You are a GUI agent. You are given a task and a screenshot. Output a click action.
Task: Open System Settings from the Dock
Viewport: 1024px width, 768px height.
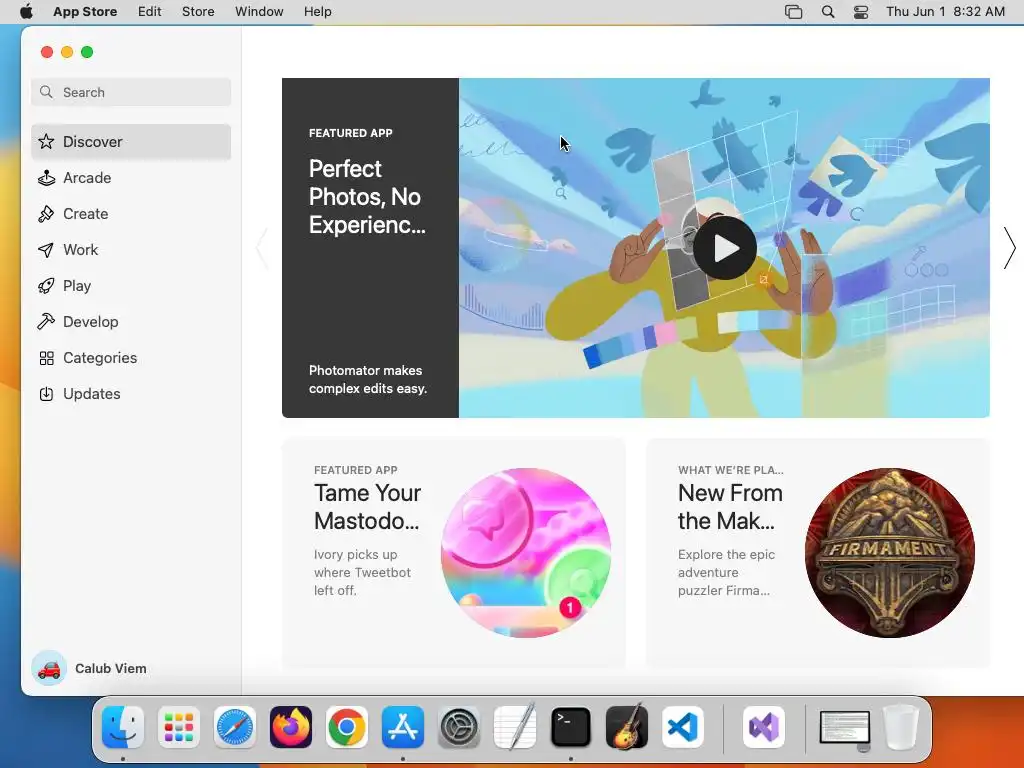[458, 727]
